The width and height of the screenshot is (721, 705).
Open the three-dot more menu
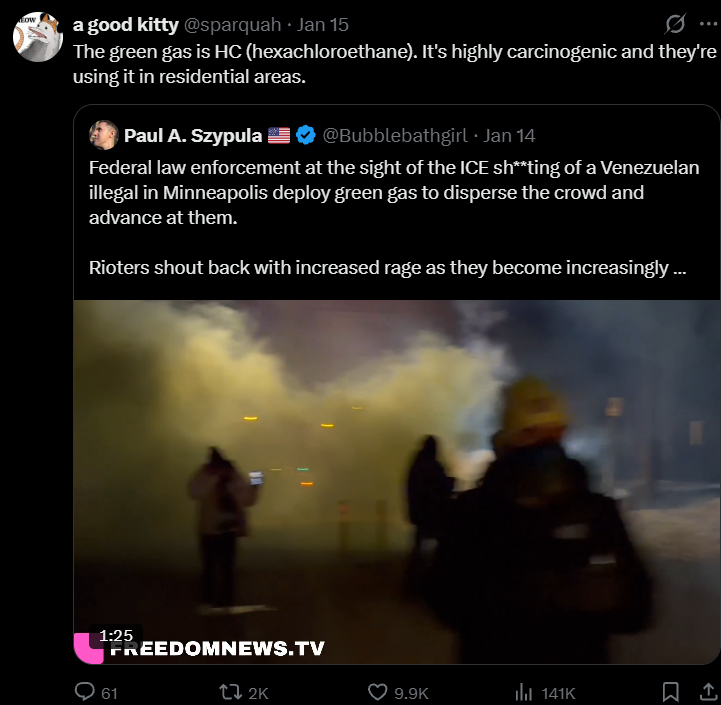click(x=708, y=24)
